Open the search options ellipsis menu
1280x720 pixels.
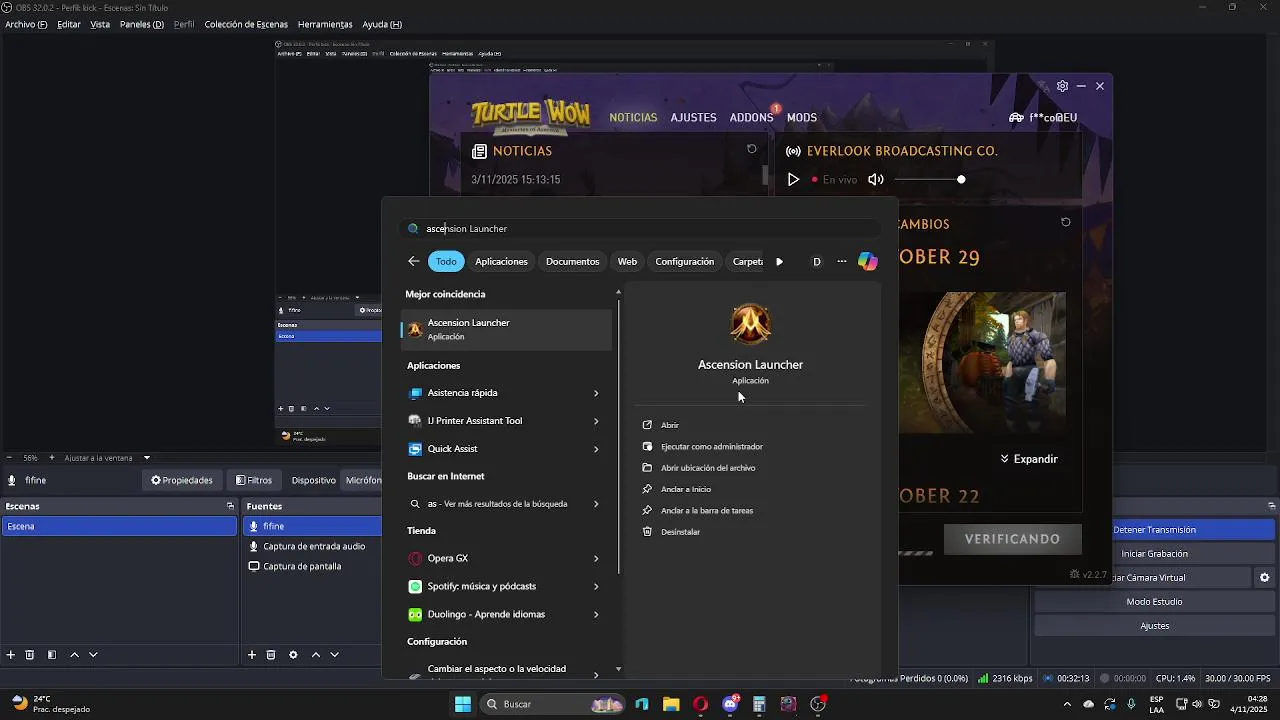pos(841,261)
